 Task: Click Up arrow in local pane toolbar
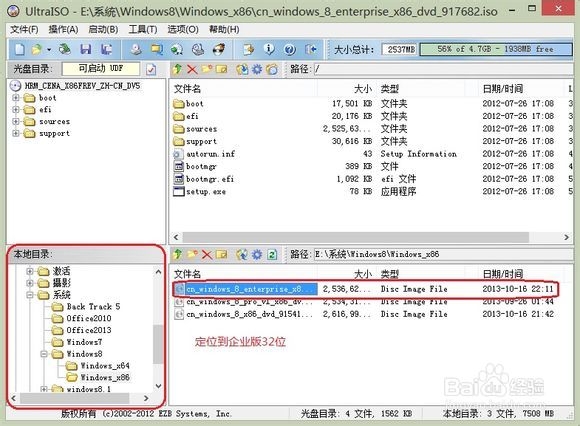pos(178,254)
